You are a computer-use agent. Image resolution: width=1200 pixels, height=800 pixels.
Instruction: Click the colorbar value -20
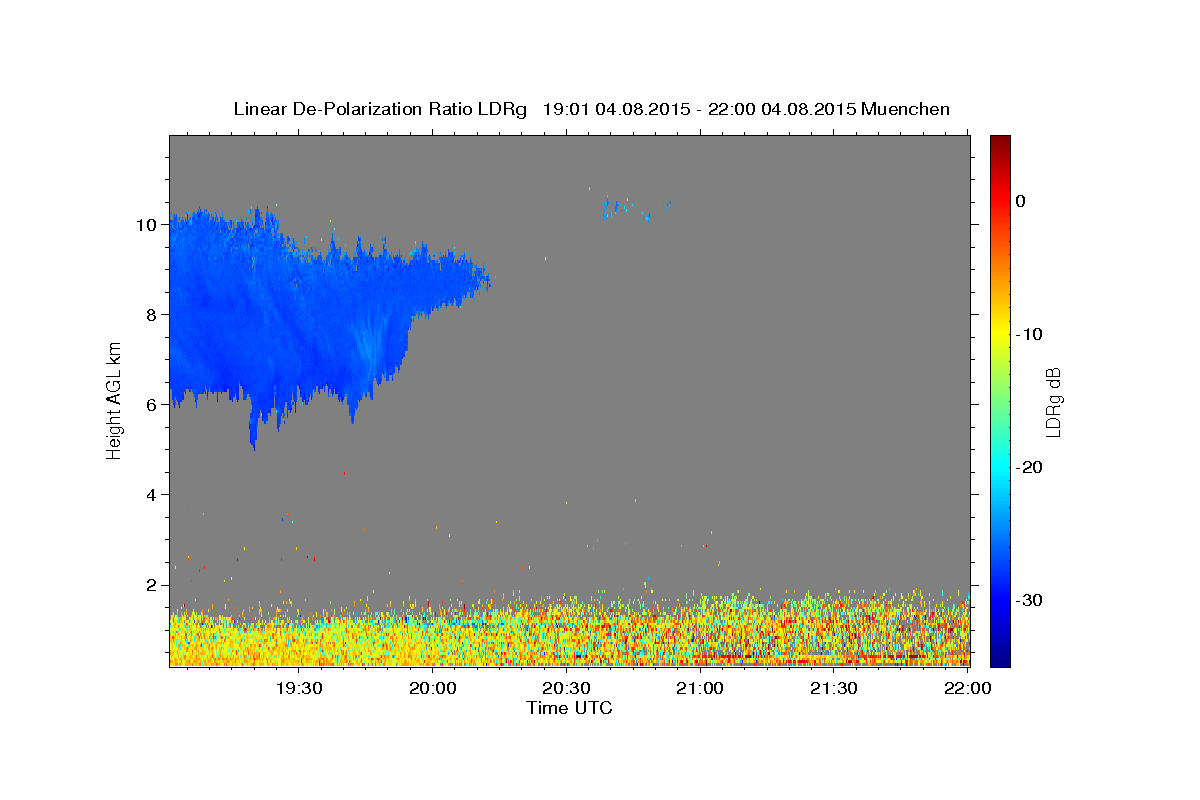(1030, 467)
